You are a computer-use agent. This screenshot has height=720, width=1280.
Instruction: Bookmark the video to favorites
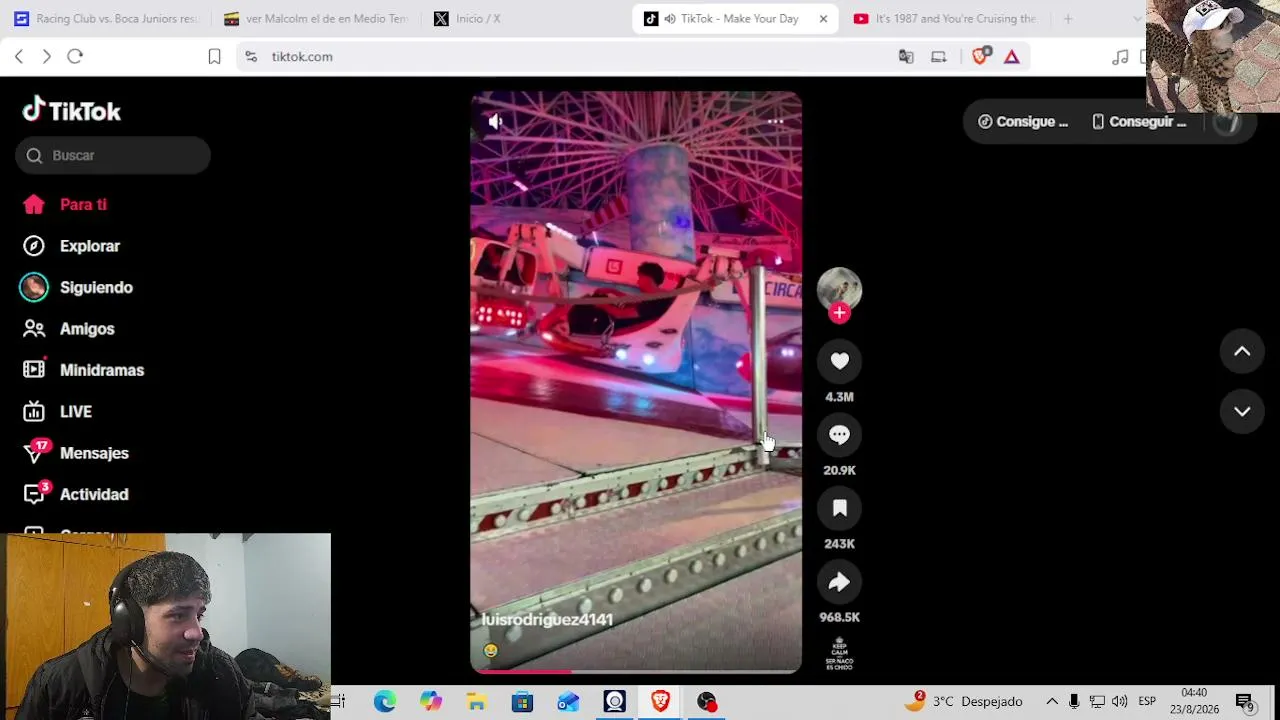click(839, 508)
